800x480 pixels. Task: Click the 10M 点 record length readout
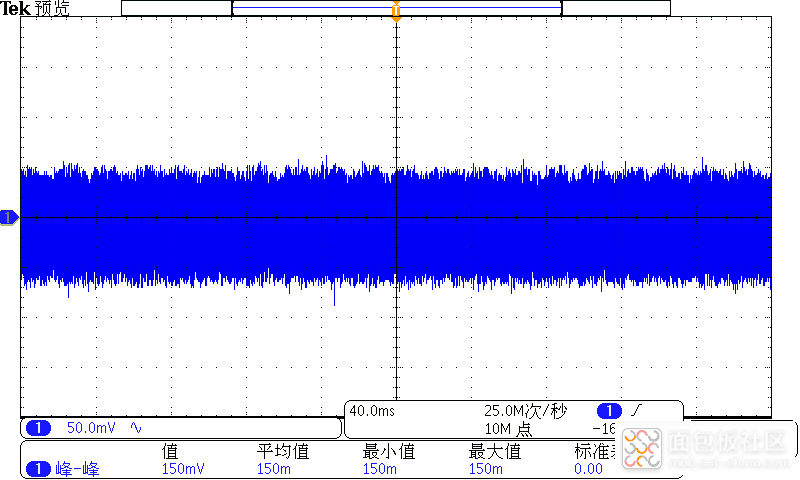[508, 429]
